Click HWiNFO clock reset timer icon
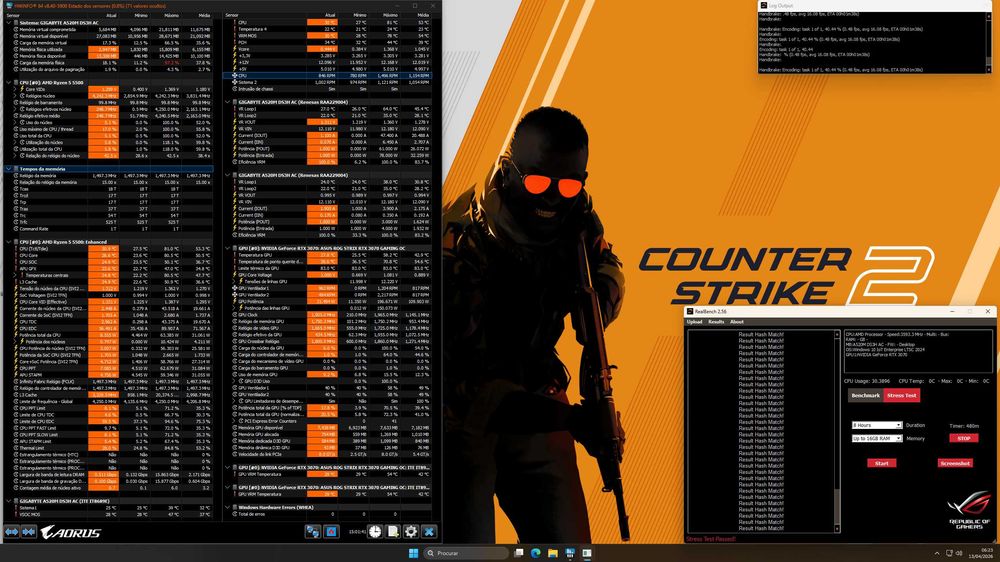 375,531
